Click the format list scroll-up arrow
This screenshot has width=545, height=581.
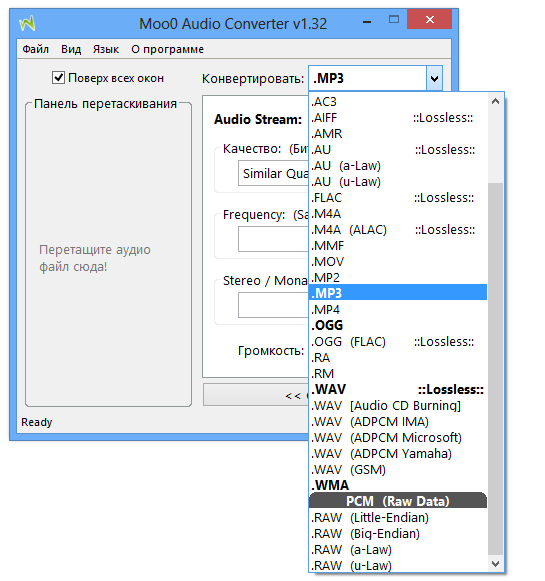coord(495,101)
